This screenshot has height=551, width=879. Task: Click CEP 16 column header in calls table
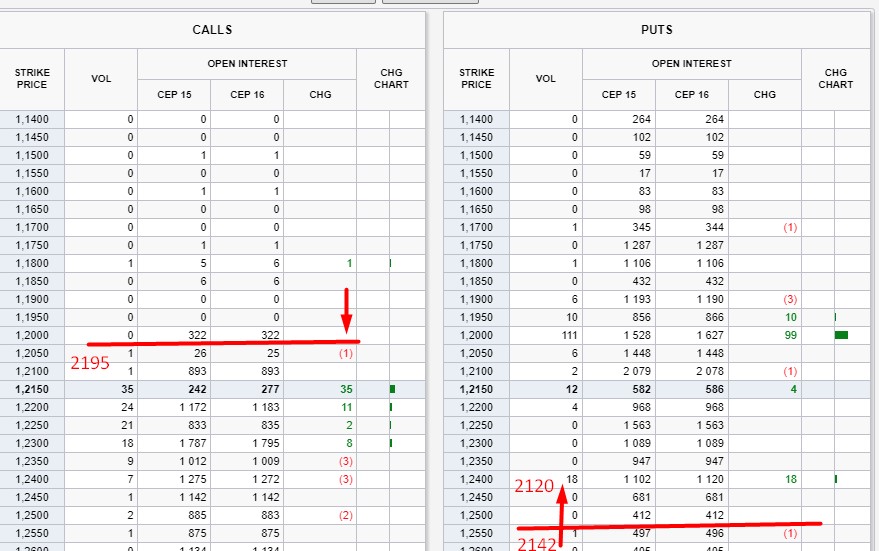pos(247,95)
